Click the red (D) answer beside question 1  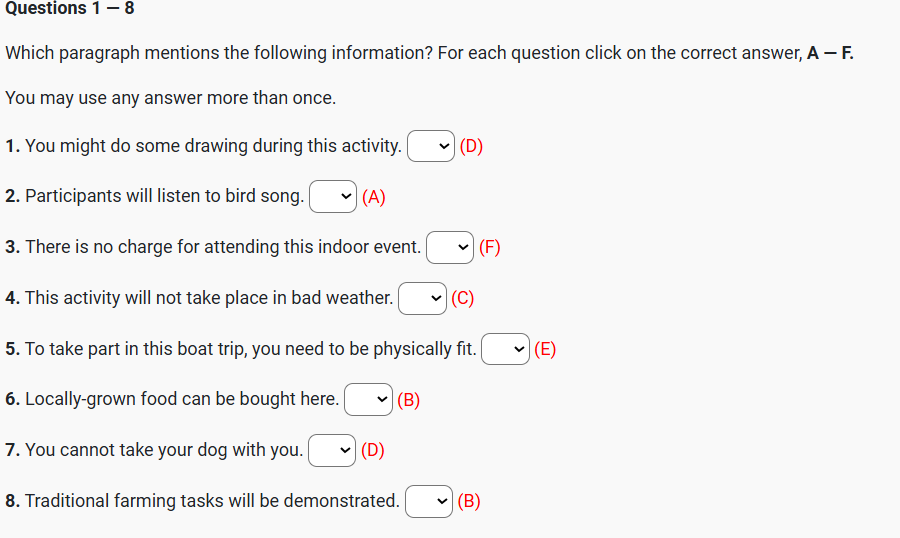pos(471,146)
